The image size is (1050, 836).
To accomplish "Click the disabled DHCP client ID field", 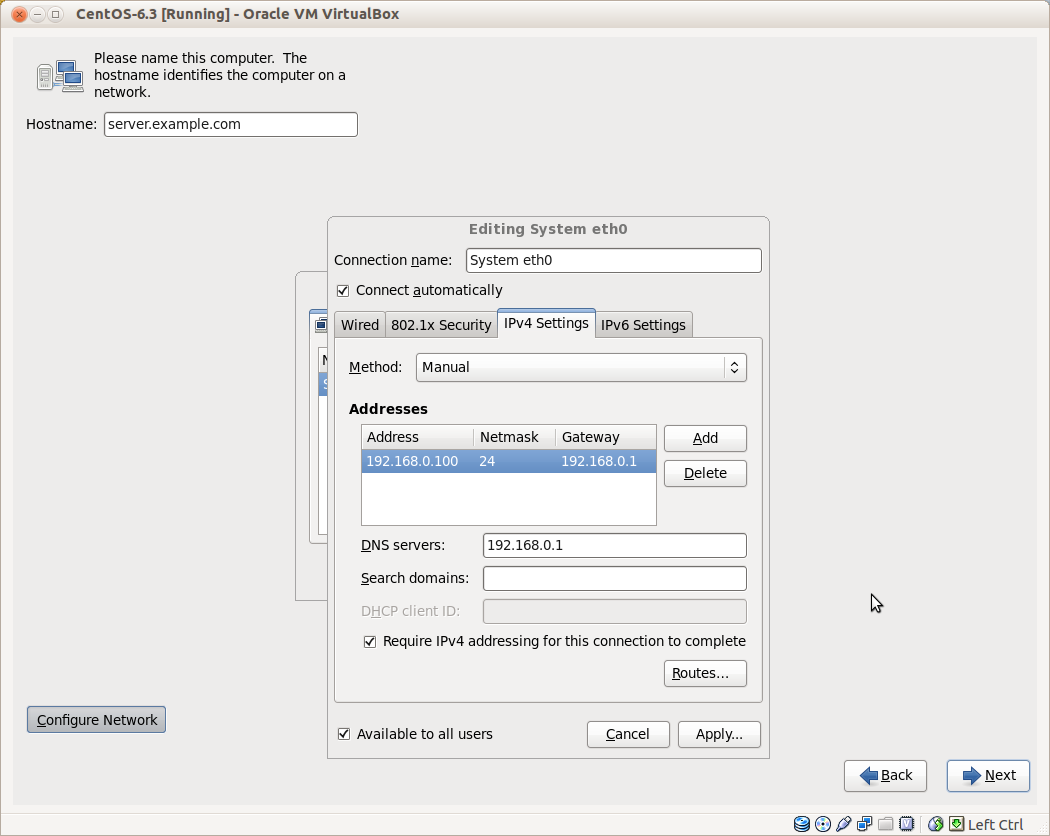I will click(x=614, y=611).
